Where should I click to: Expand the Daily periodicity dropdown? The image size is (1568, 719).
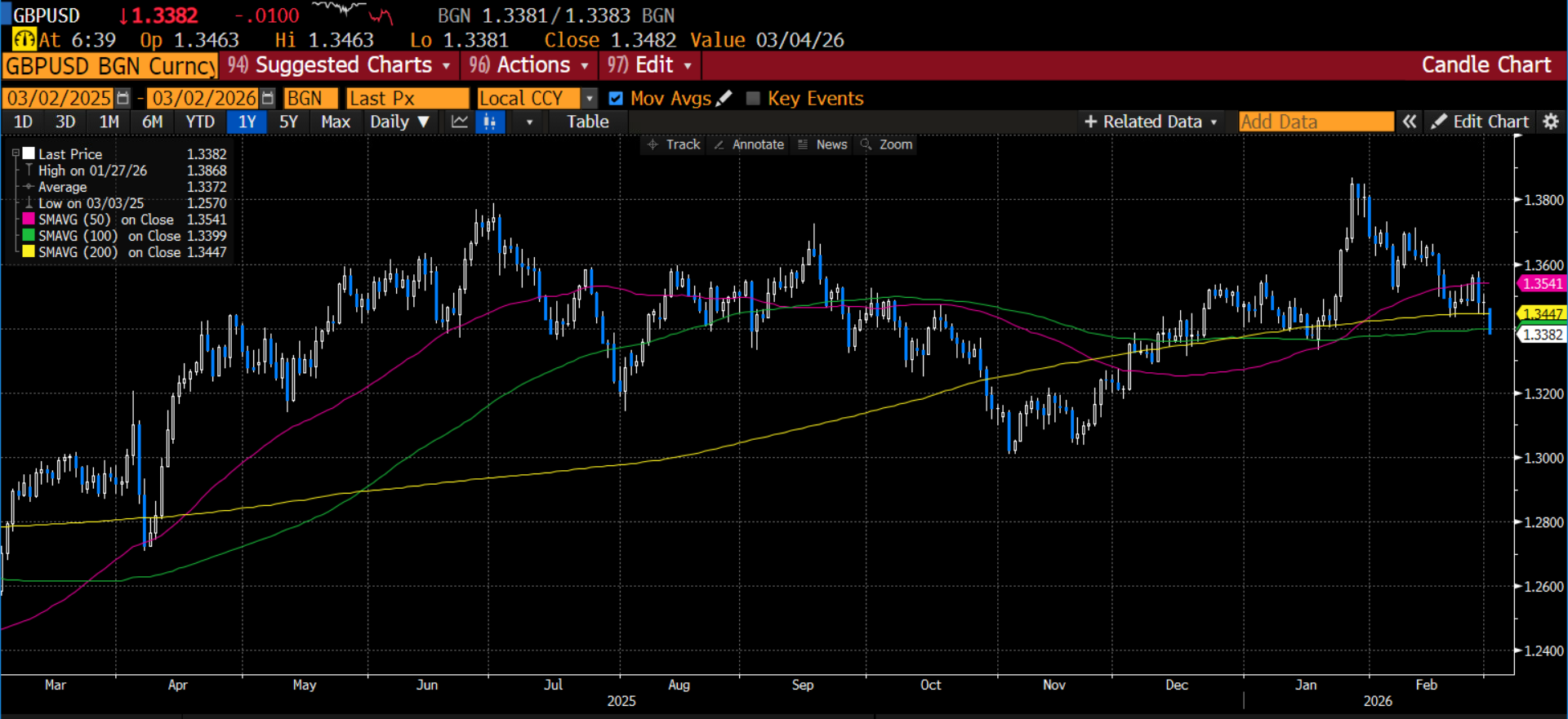click(399, 122)
